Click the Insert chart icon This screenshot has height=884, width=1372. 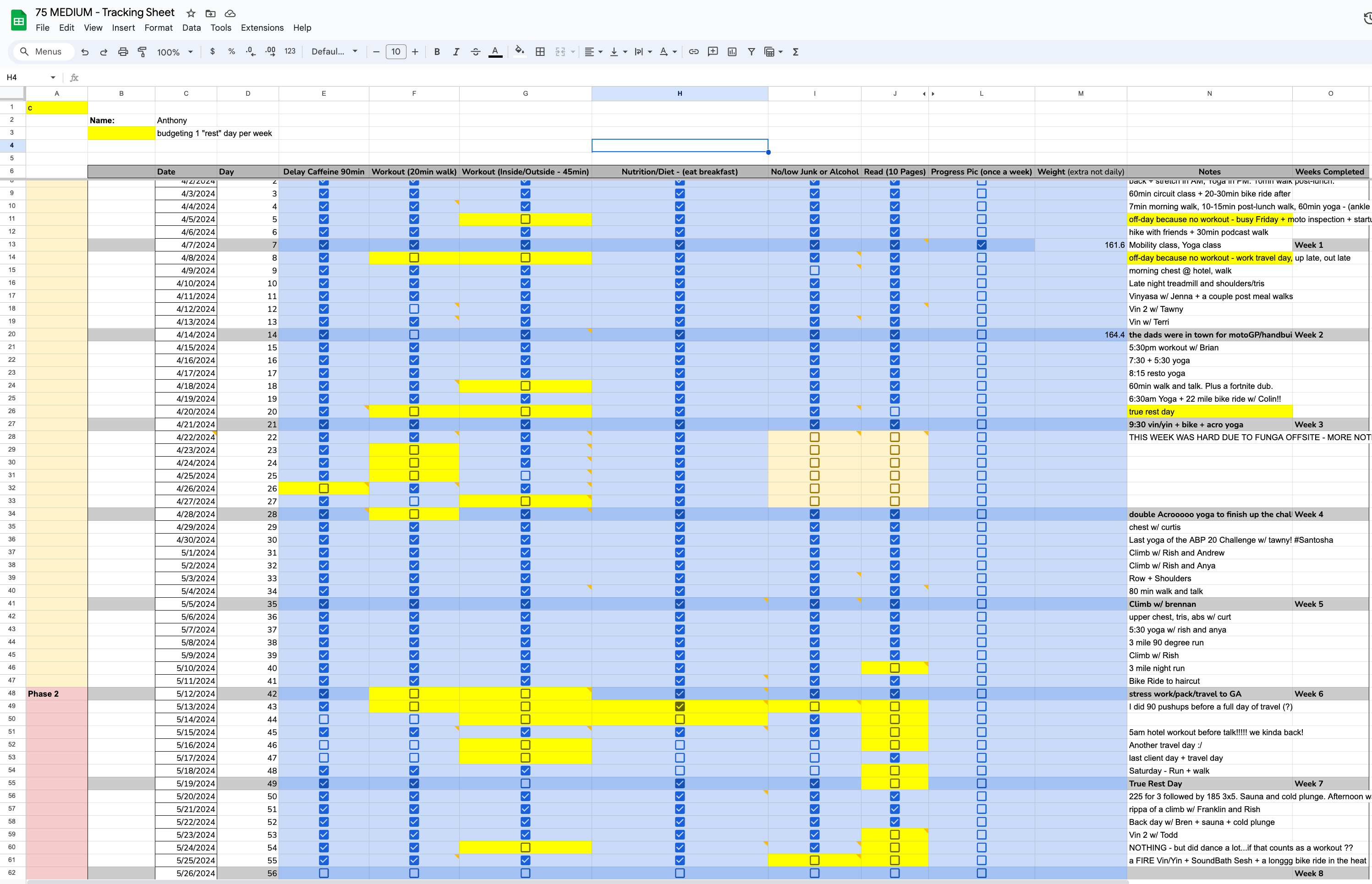pos(732,52)
